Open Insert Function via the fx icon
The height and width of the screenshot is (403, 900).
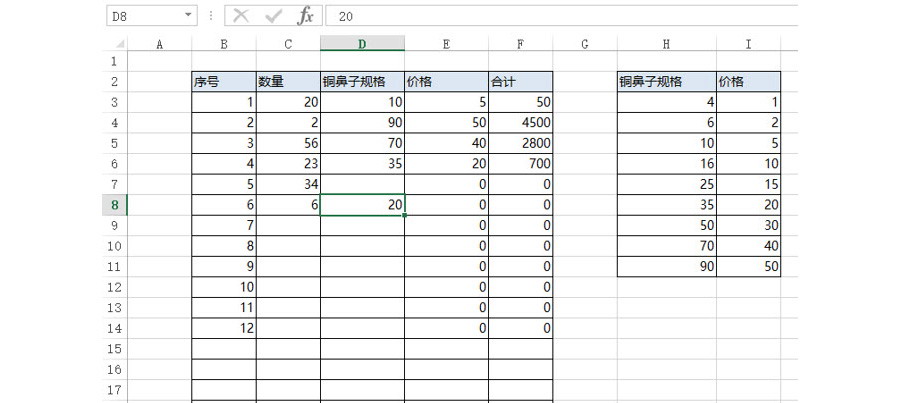[x=305, y=16]
